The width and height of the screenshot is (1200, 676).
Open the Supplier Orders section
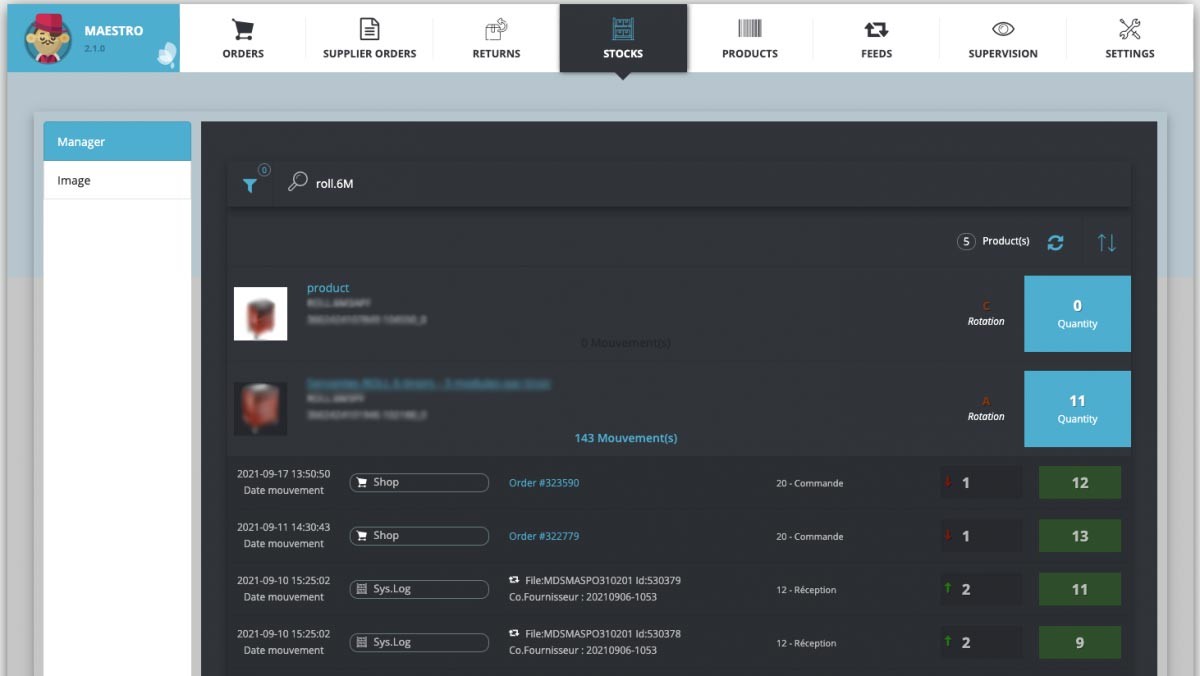[x=369, y=39]
